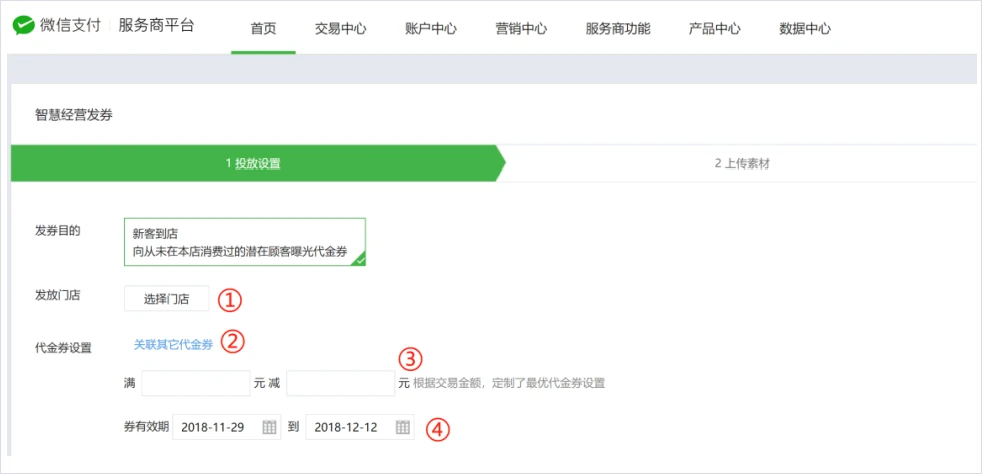Viewport: 982px width, 474px height.
Task: Click the 关联其它代金券 link
Action: pos(173,344)
